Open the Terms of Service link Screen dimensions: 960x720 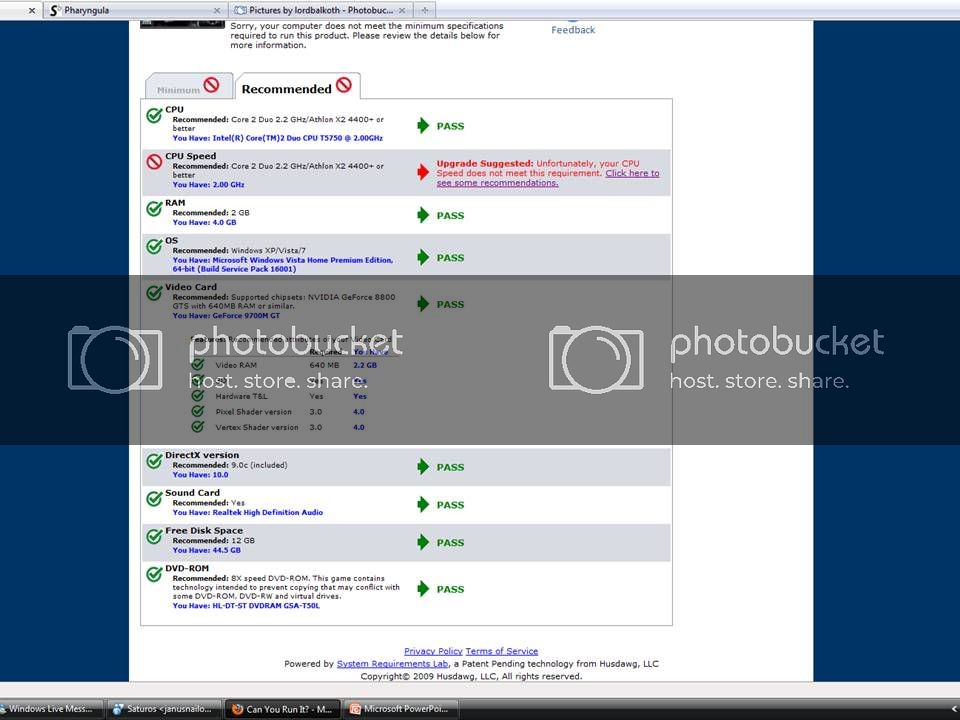(x=501, y=651)
